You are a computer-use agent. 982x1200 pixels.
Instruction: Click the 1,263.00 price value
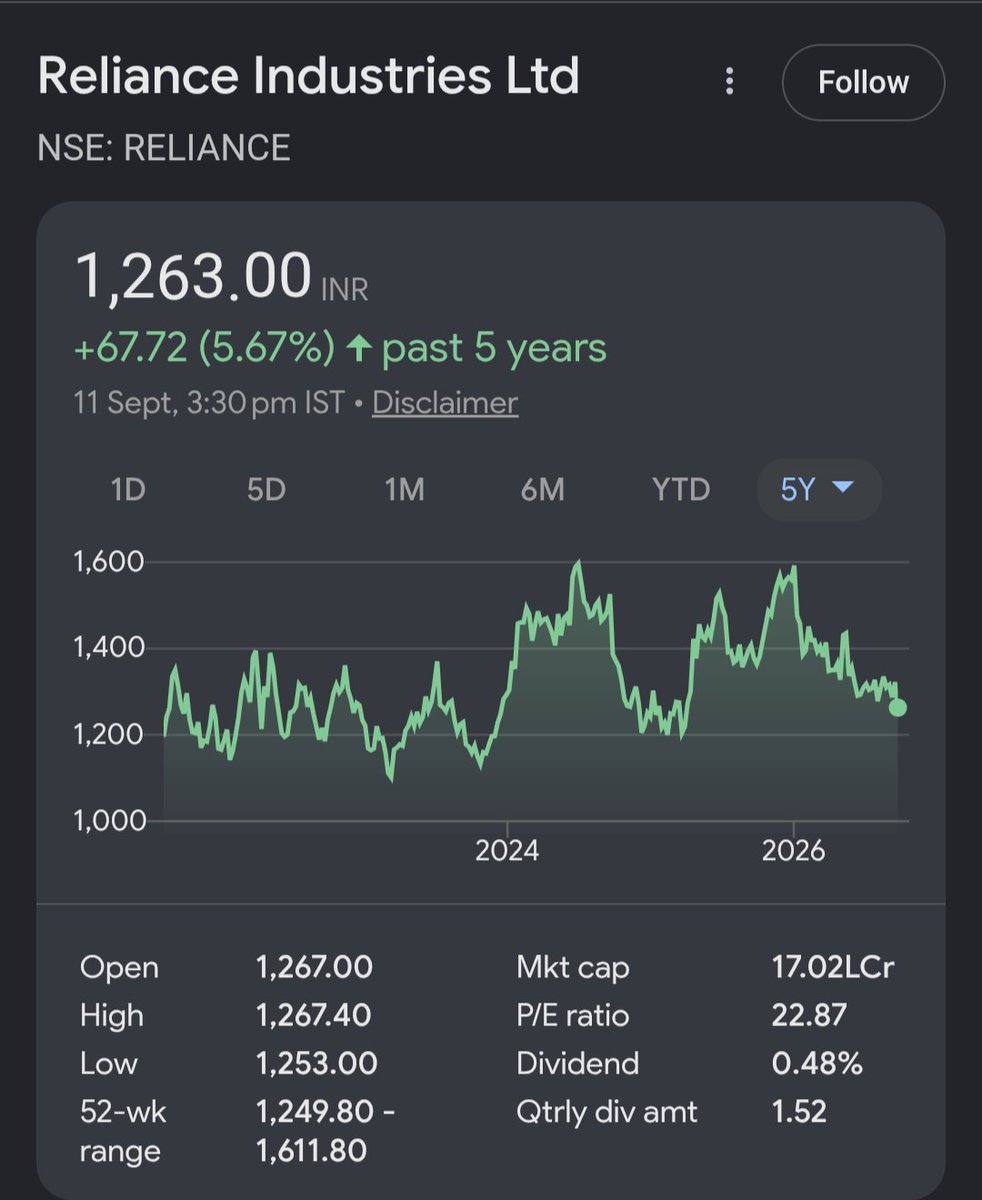point(194,277)
